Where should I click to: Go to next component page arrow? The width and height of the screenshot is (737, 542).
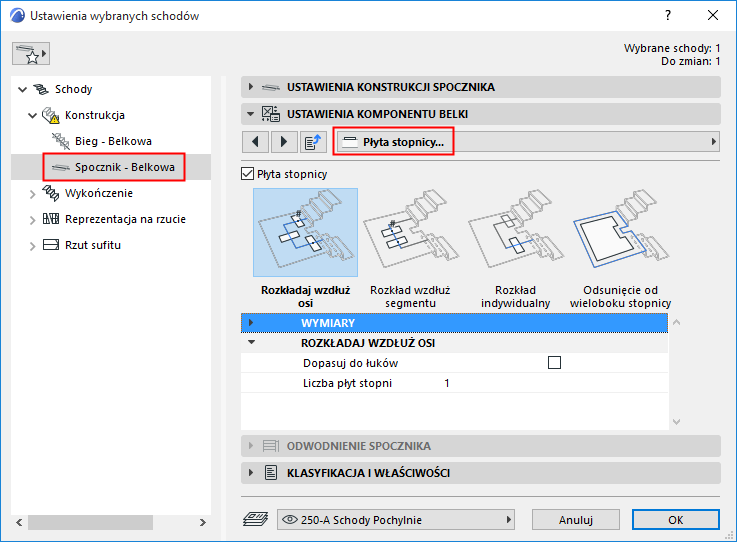283,142
